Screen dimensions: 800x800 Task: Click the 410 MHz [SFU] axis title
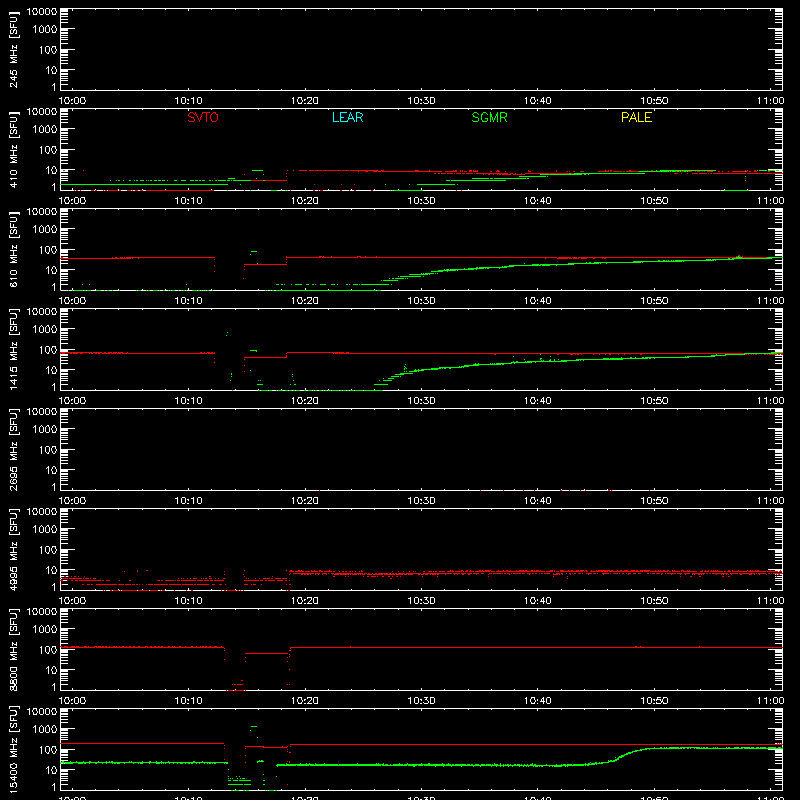click(x=14, y=149)
